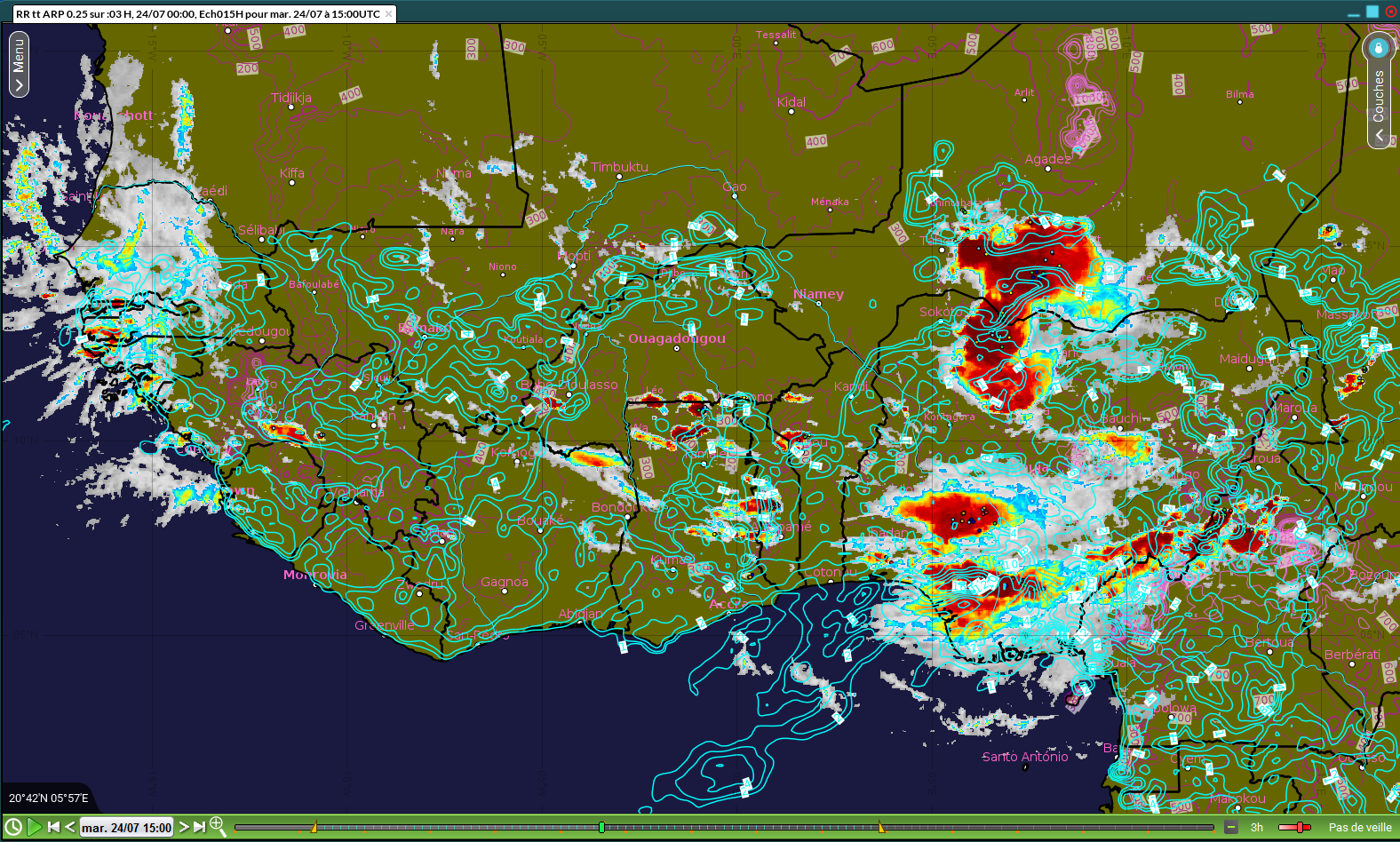This screenshot has width=1400, height=842.
Task: Click the Kidal city label
Action: 791,102
